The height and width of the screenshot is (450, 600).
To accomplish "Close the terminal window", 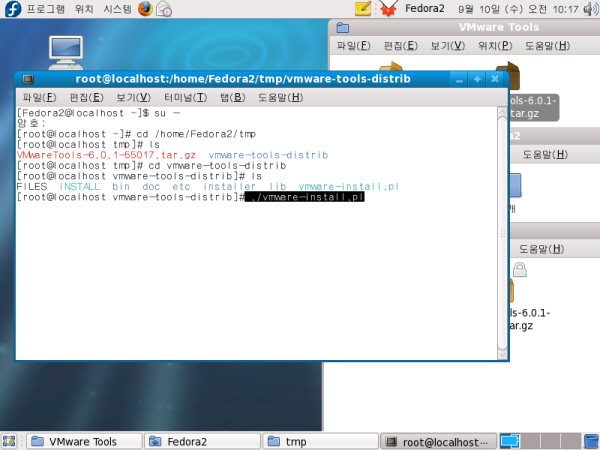I will point(495,80).
